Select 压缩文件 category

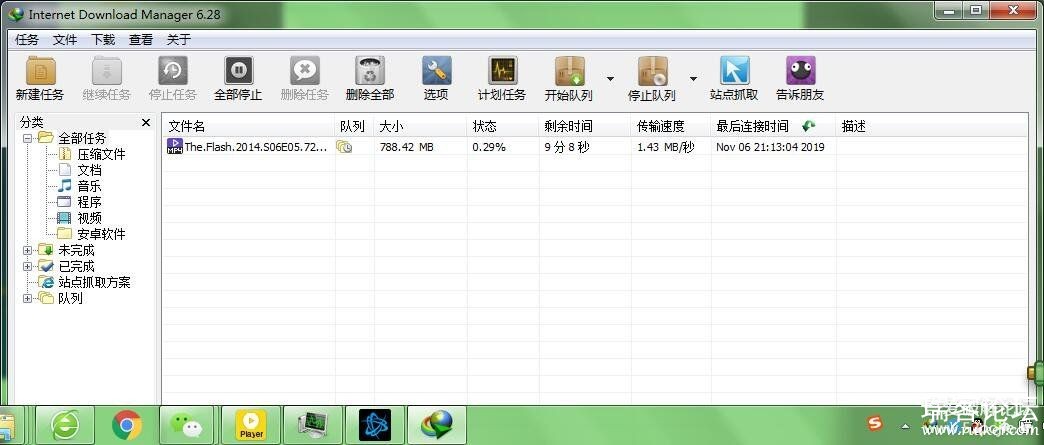pos(101,155)
